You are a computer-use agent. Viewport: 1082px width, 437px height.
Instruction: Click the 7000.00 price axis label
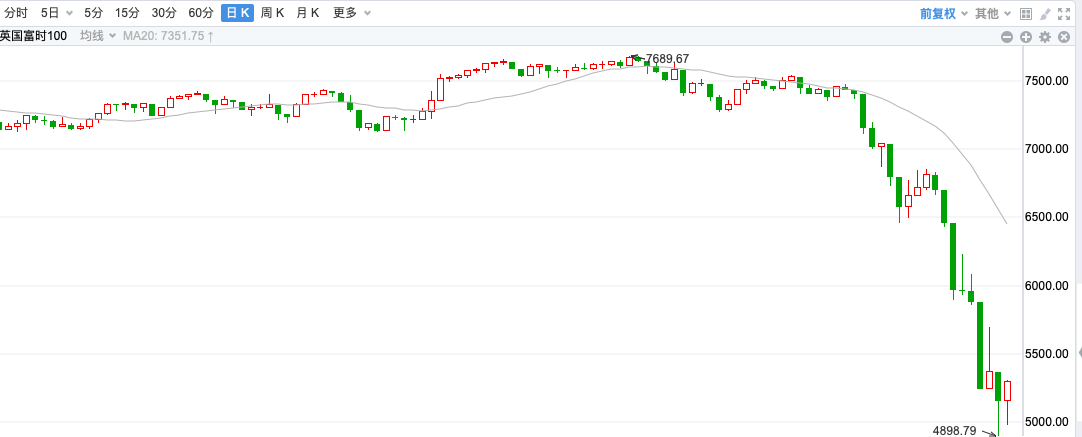click(x=1046, y=149)
